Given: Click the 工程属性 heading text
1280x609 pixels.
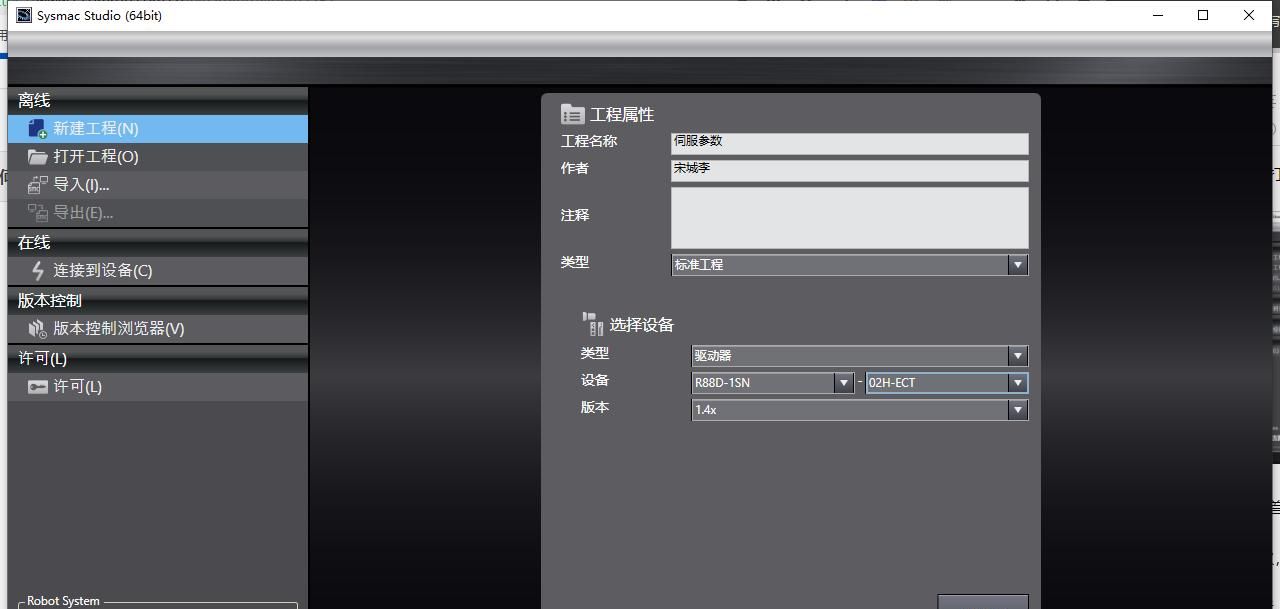Looking at the screenshot, I should point(622,114).
